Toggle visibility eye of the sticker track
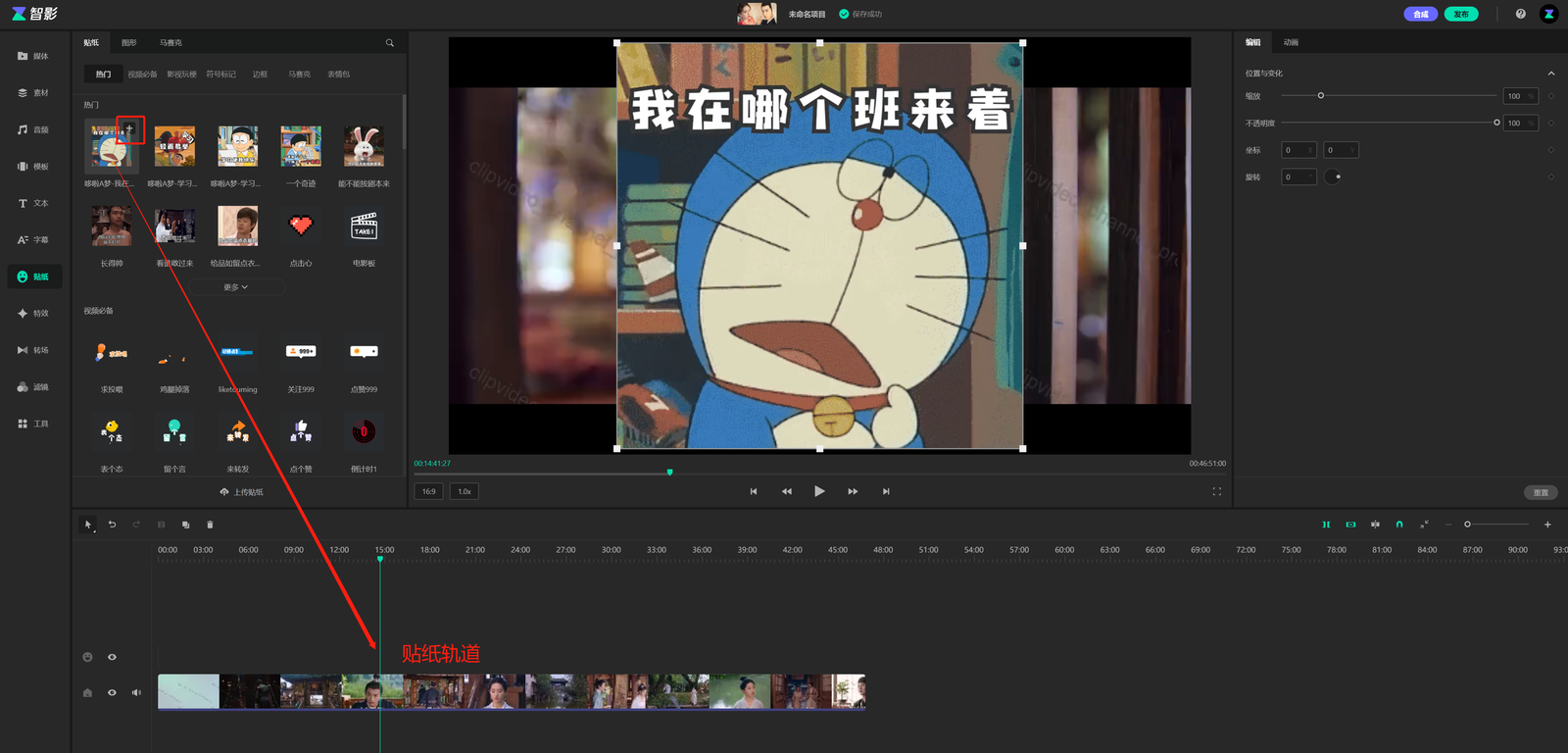 point(112,657)
